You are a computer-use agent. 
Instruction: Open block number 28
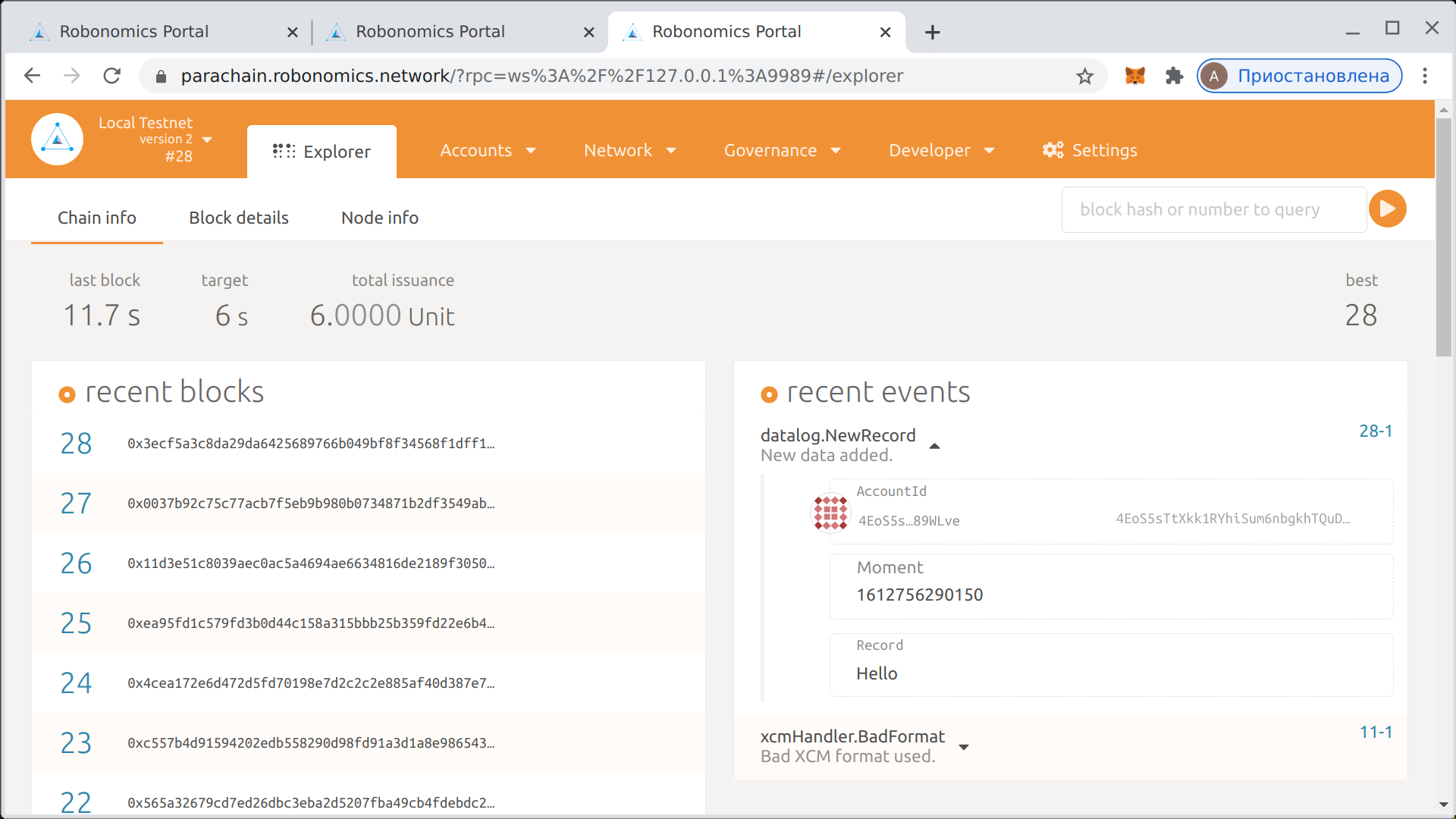76,444
